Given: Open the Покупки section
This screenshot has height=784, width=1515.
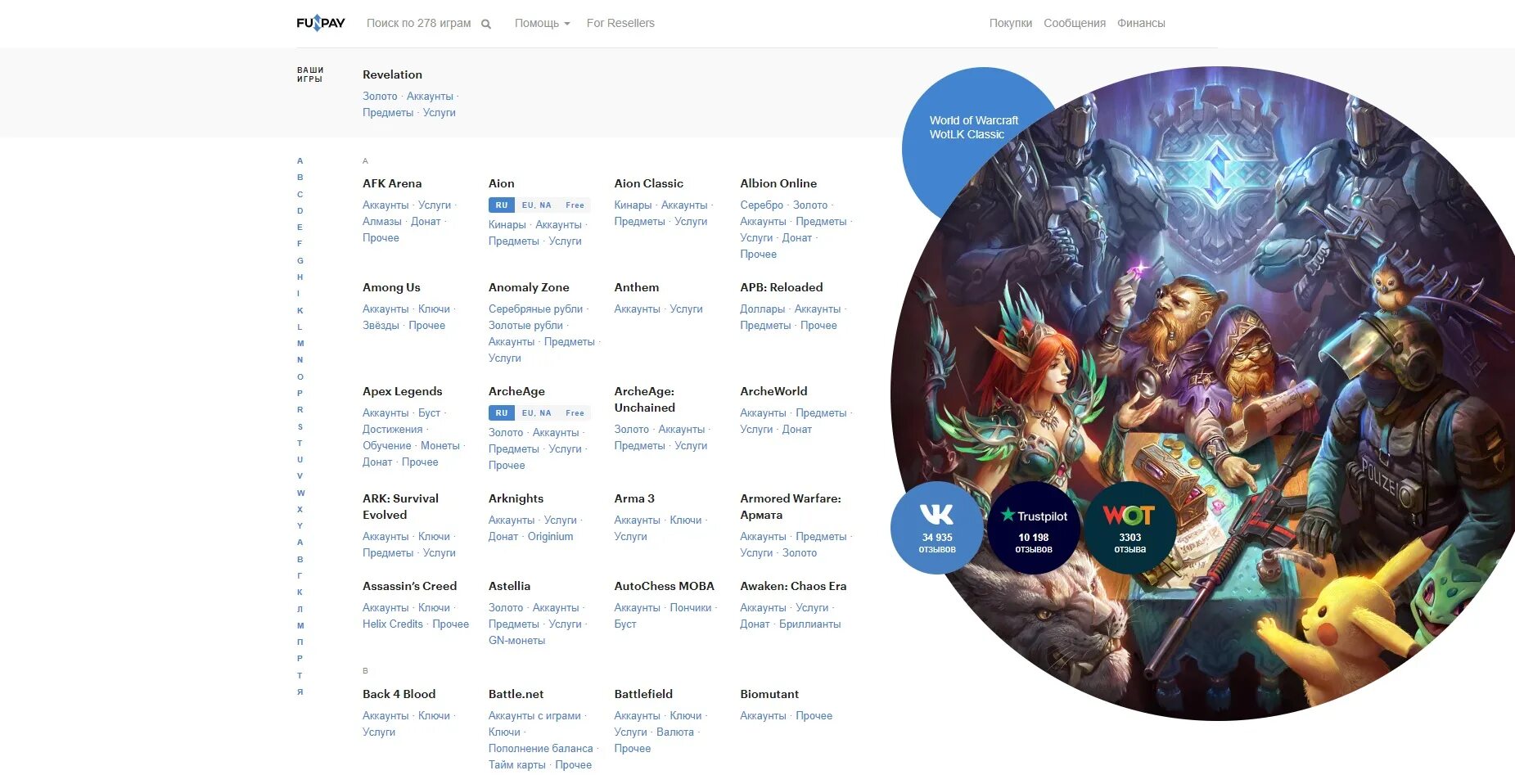Looking at the screenshot, I should [x=1011, y=23].
